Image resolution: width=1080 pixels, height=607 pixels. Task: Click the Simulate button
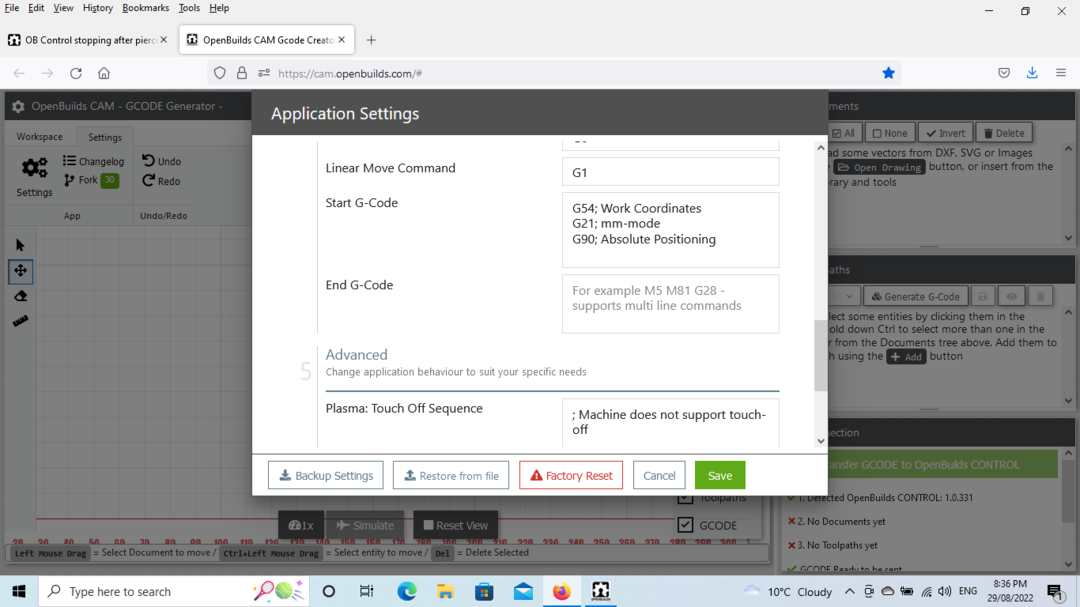[365, 525]
